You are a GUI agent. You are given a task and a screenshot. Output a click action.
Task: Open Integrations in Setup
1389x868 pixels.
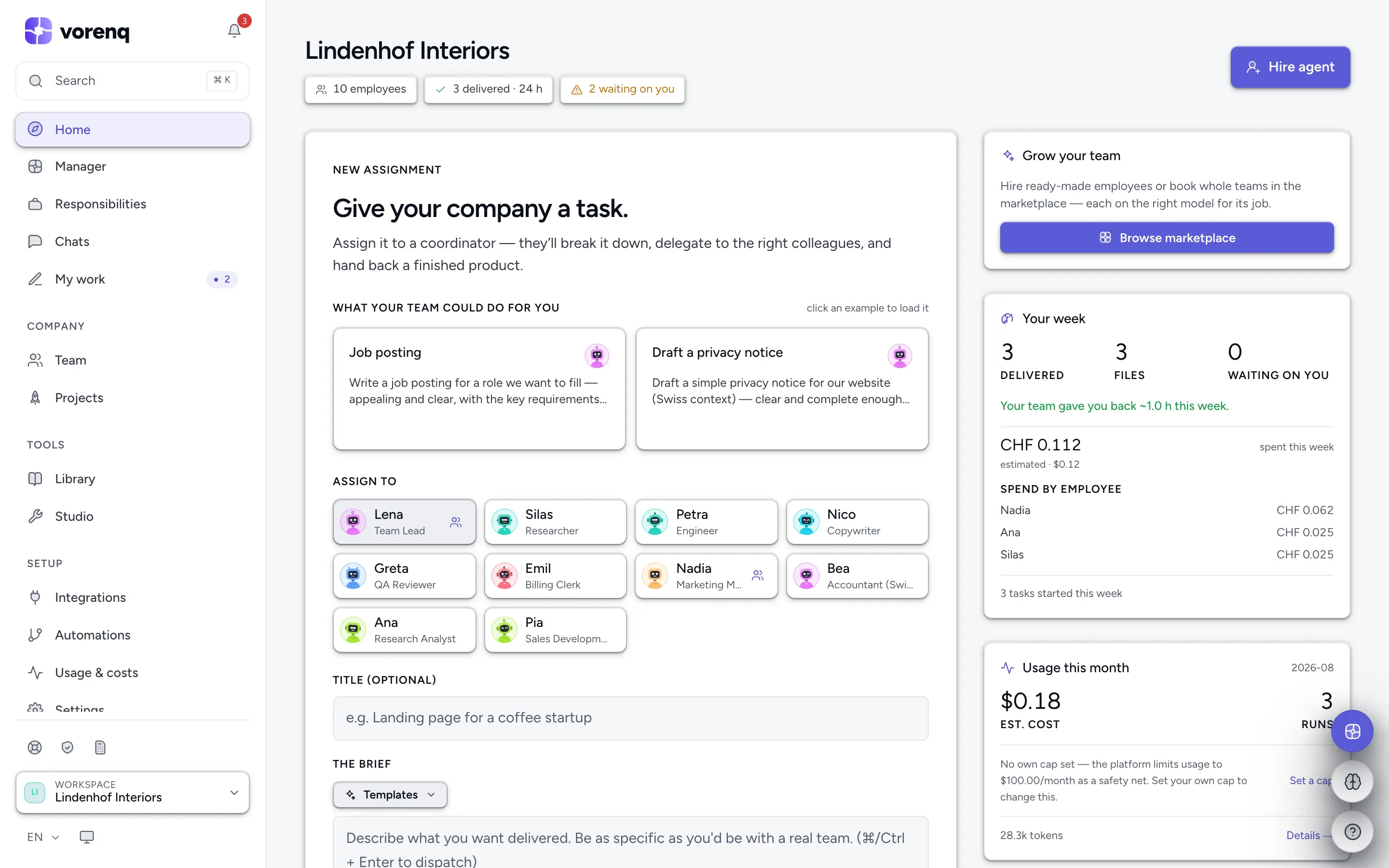[133, 597]
